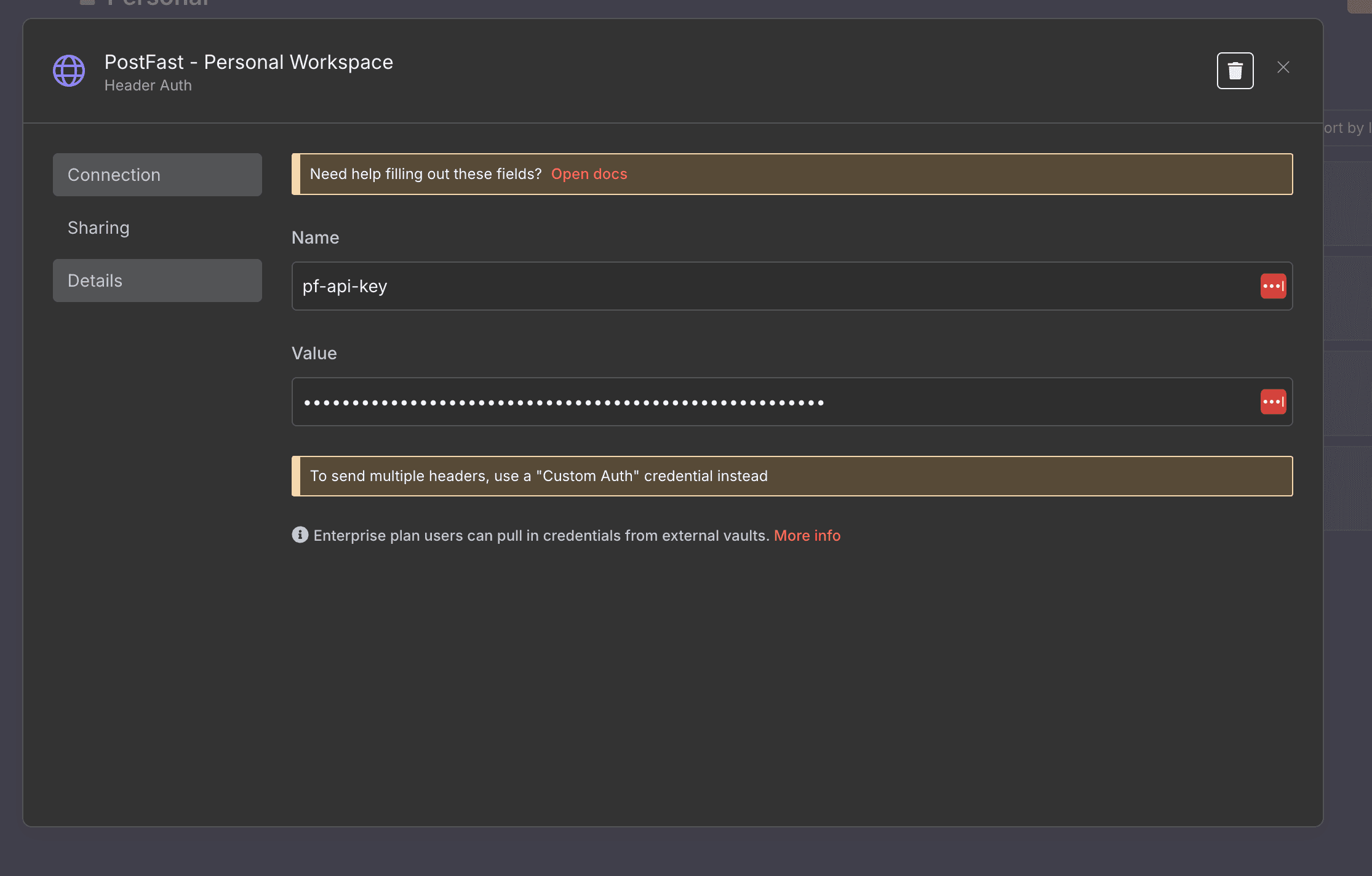Focus the masked Value input field

tap(792, 402)
